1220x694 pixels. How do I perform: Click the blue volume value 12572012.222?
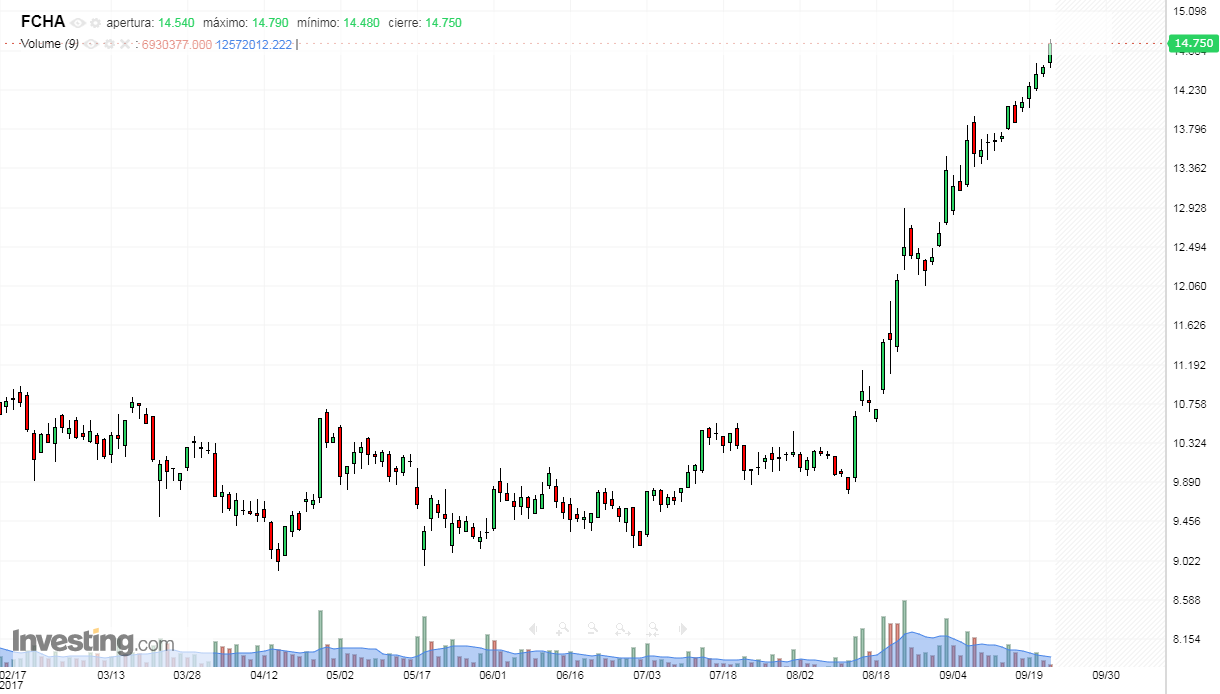point(254,44)
